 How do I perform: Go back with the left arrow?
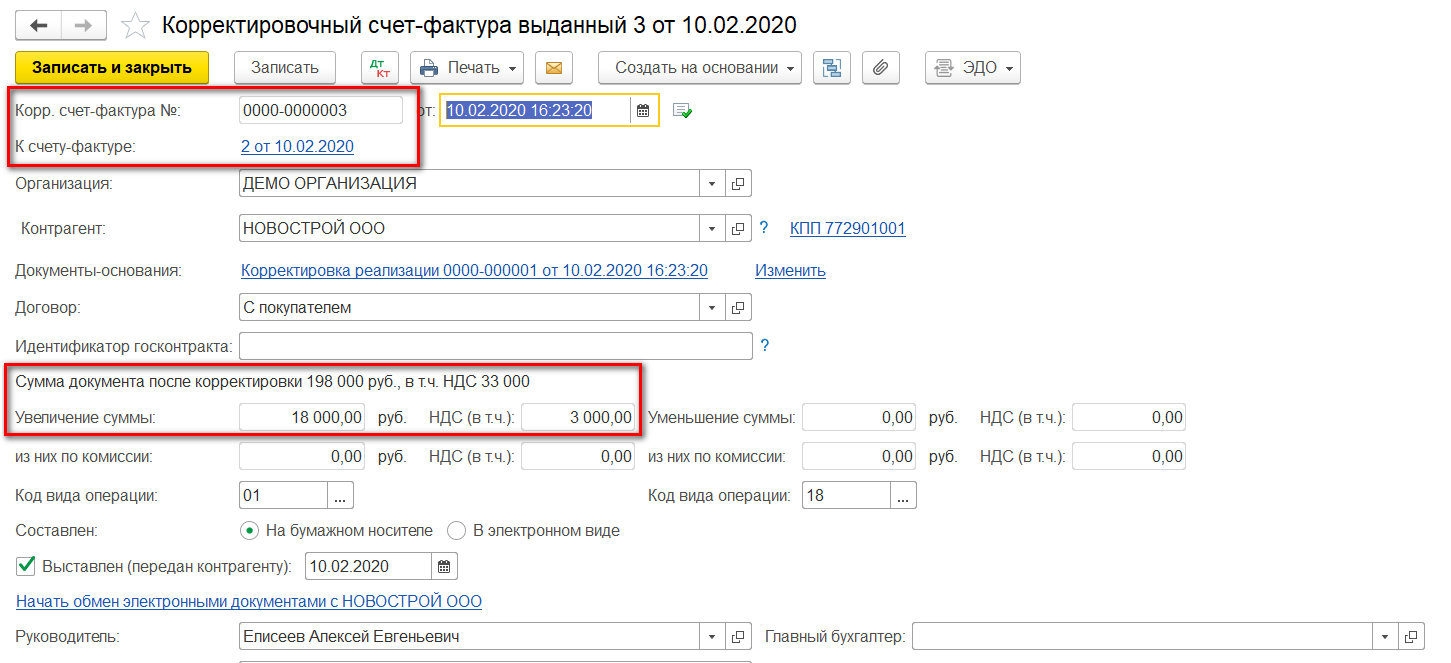pos(38,24)
